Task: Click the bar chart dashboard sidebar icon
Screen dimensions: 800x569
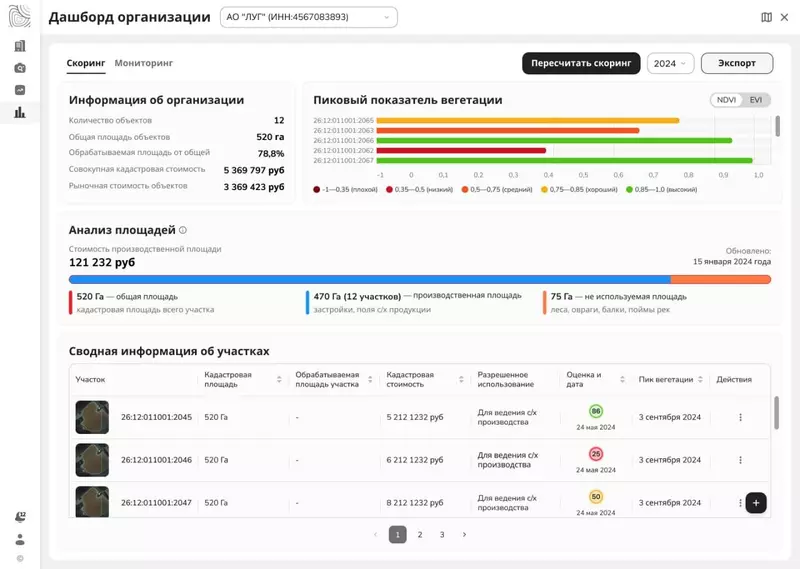Action: coord(20,112)
